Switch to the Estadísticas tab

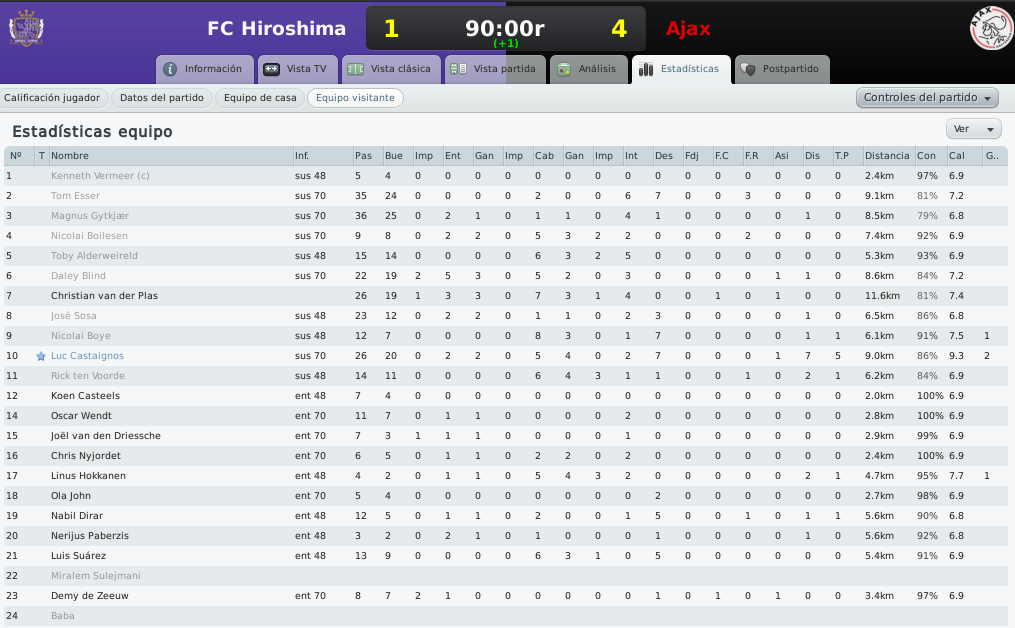(681, 69)
